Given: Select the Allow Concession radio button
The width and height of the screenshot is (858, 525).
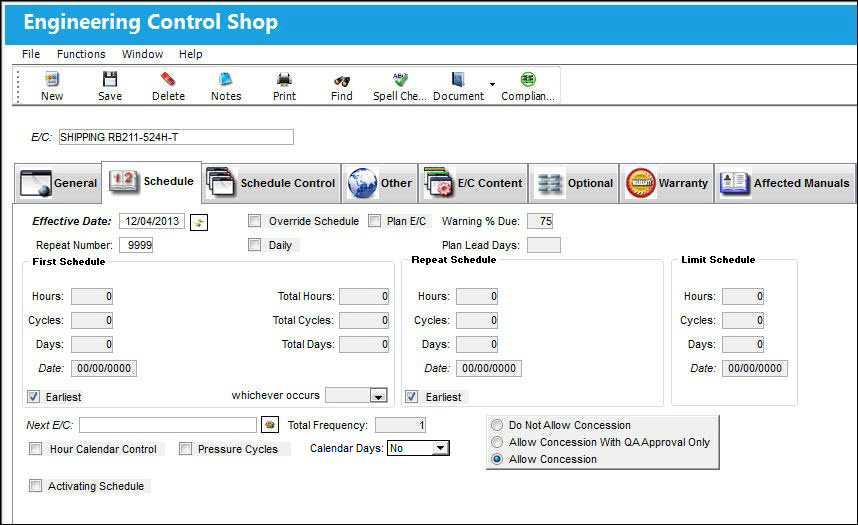Looking at the screenshot, I should click(497, 459).
